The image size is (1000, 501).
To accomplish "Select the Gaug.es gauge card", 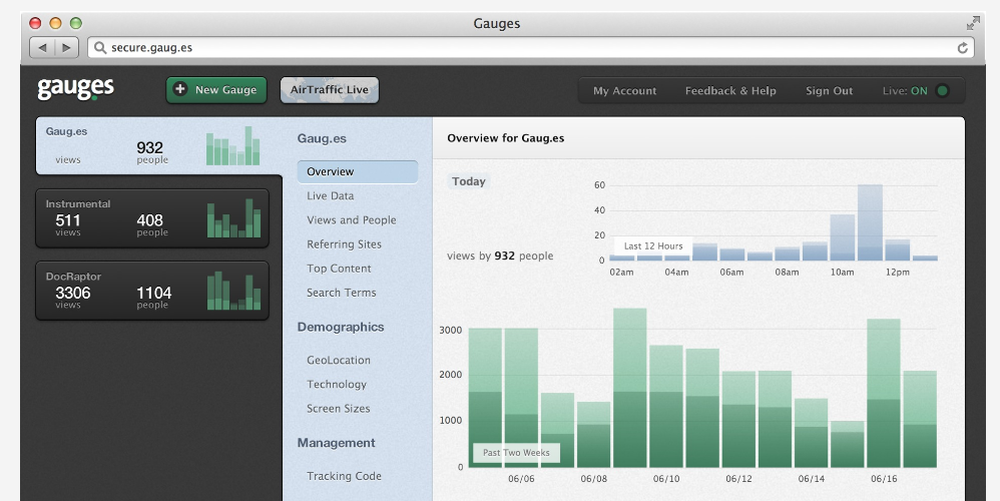I will (x=159, y=146).
